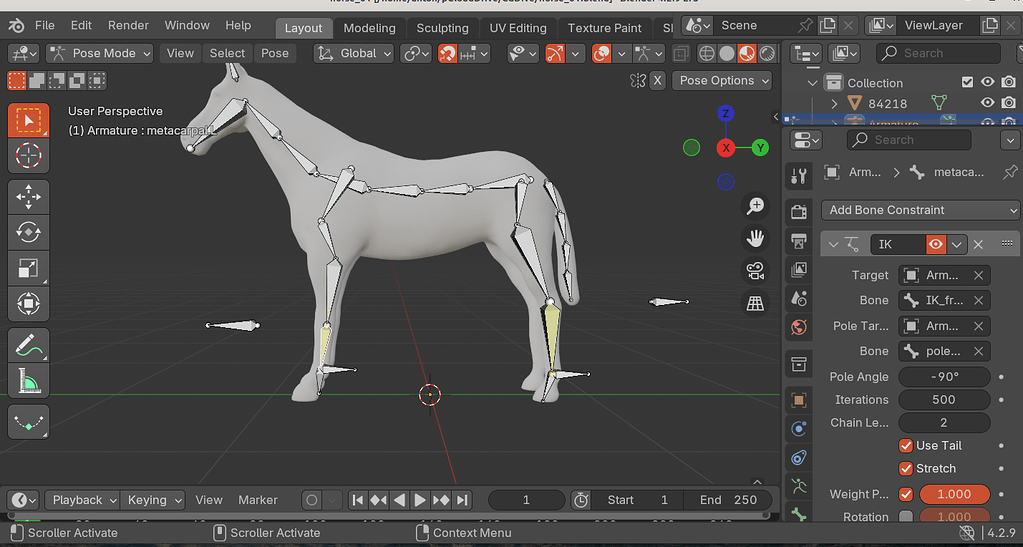Click timeline Marker menu
Screen dimensions: 1023x547
click(258, 500)
